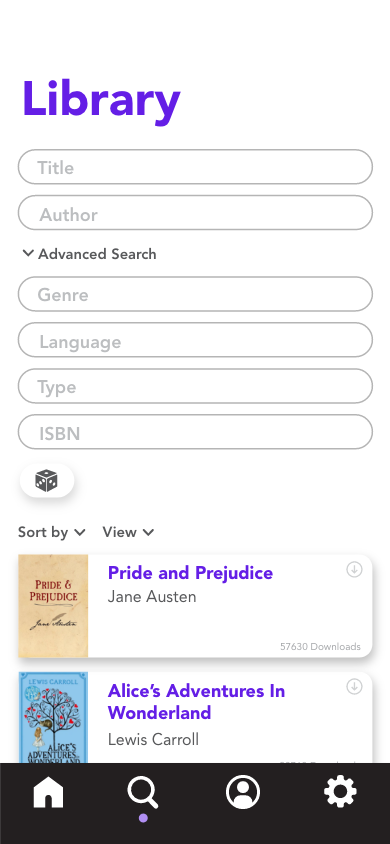
Task: Select the Language input field
Action: pos(195,340)
